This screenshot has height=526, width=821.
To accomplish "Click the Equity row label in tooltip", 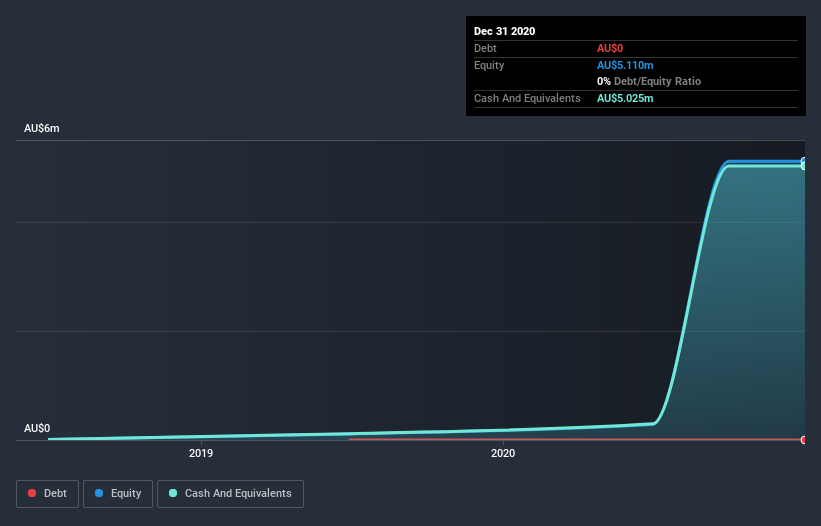I will (489, 65).
